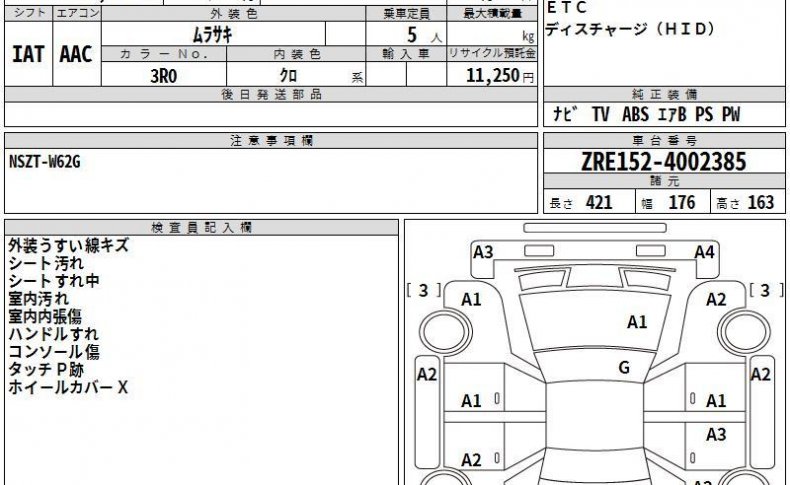The image size is (790, 485).
Task: Click TV in genuine equipment row
Action: point(601,114)
